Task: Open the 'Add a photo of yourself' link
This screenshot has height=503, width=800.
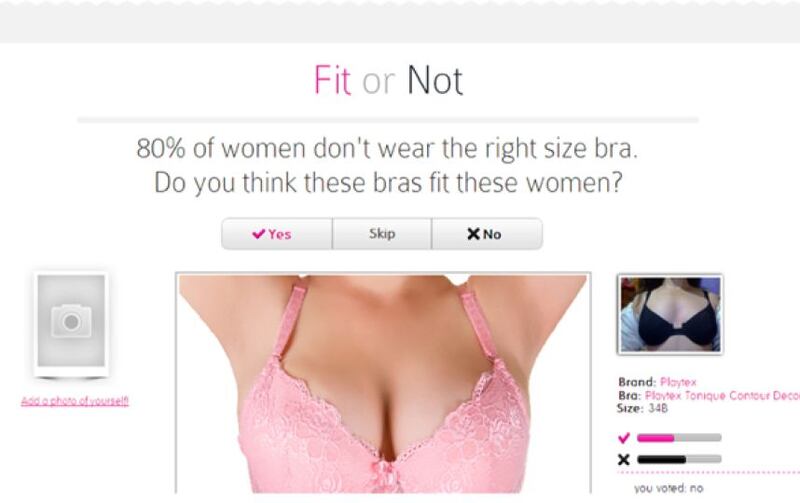Action: pyautogui.click(x=75, y=401)
